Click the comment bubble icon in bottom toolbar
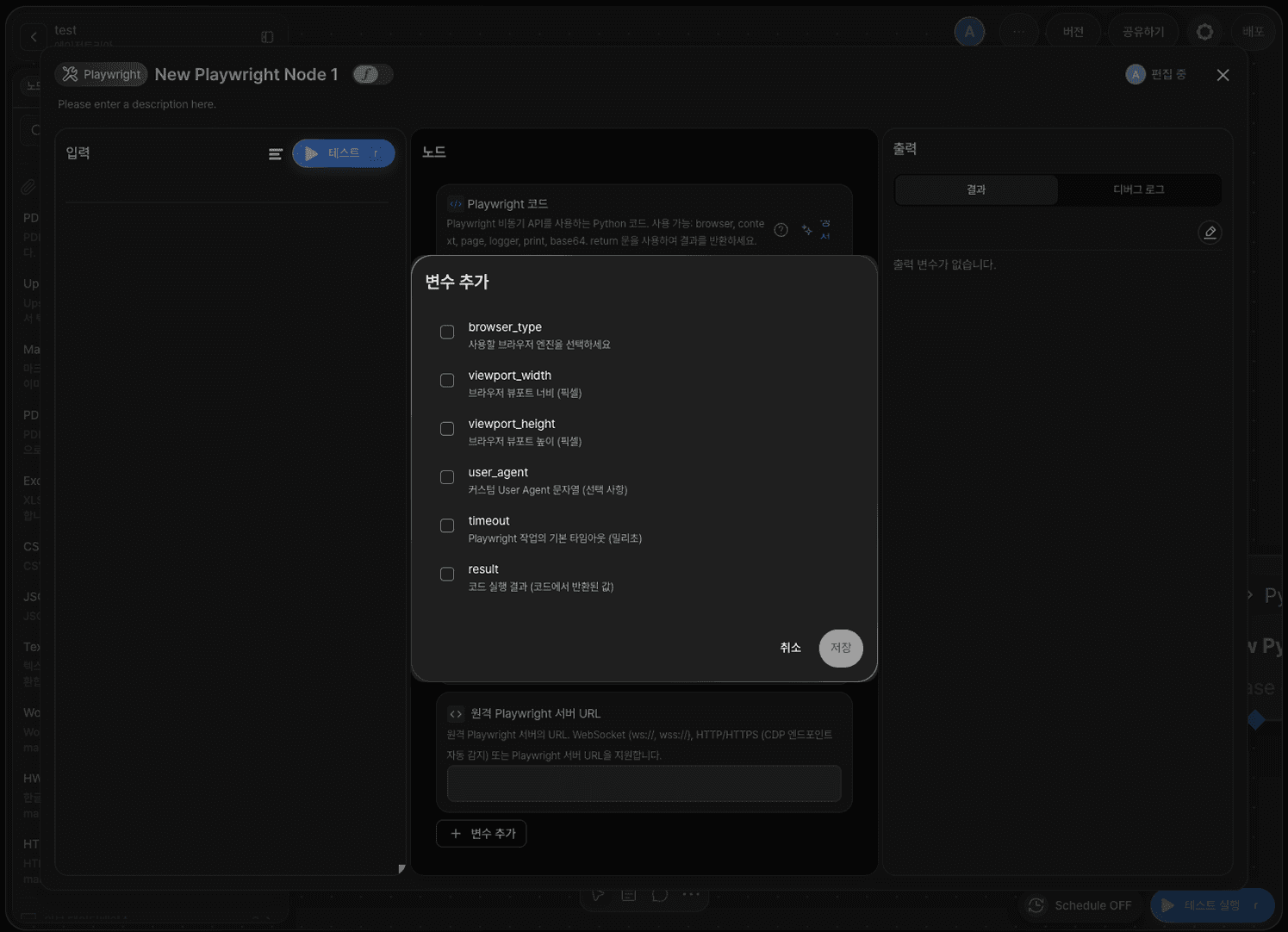 (x=660, y=895)
